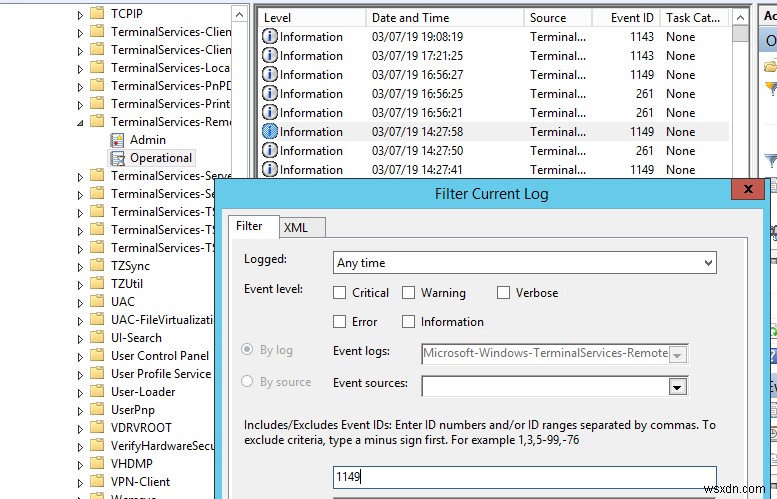
Task: Select the event logged at 03/07/19 16:56:27
Action: [x=494, y=75]
